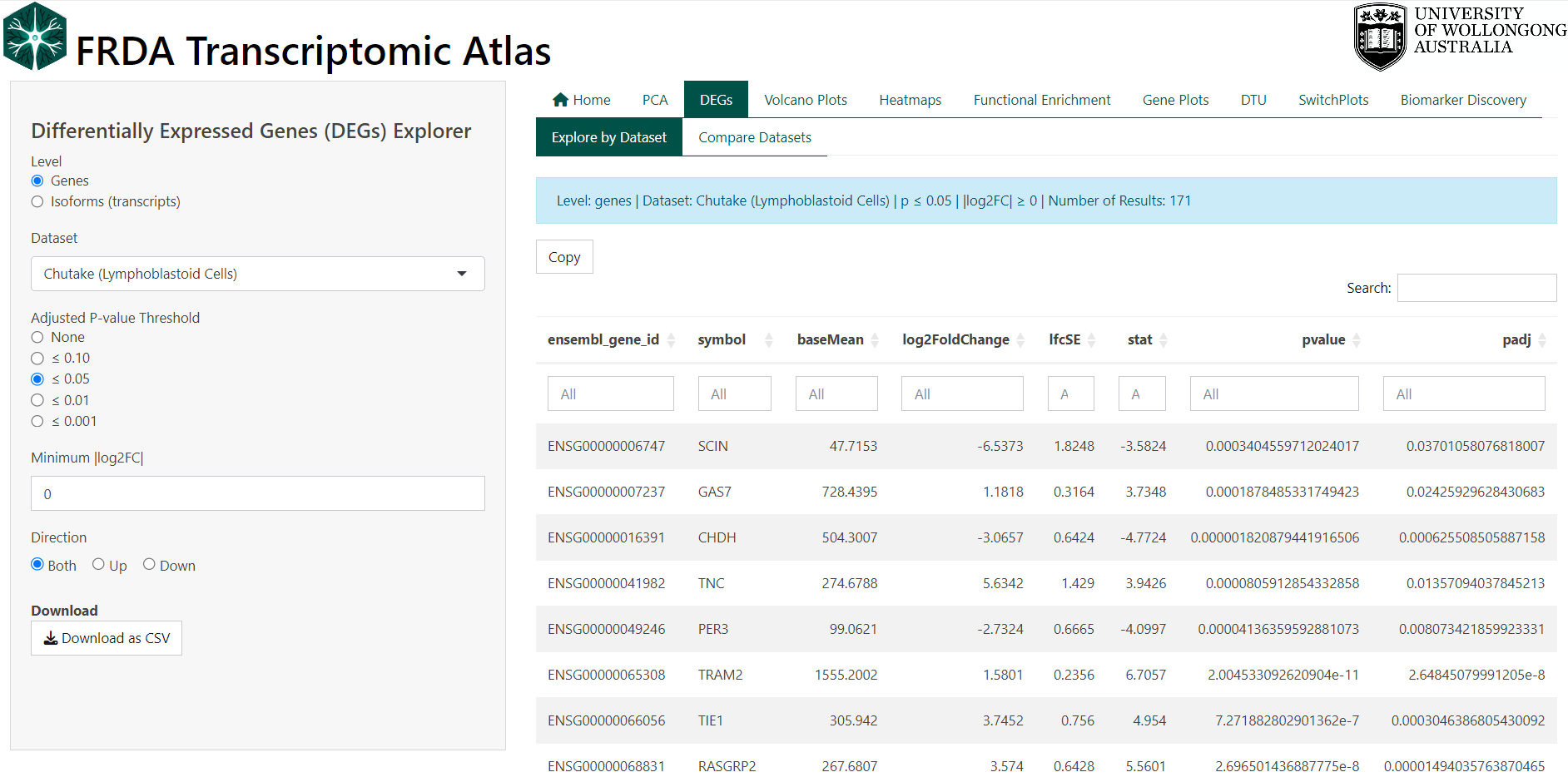
Task: Set adjusted P-value threshold to ≤ 0.01
Action: [37, 400]
